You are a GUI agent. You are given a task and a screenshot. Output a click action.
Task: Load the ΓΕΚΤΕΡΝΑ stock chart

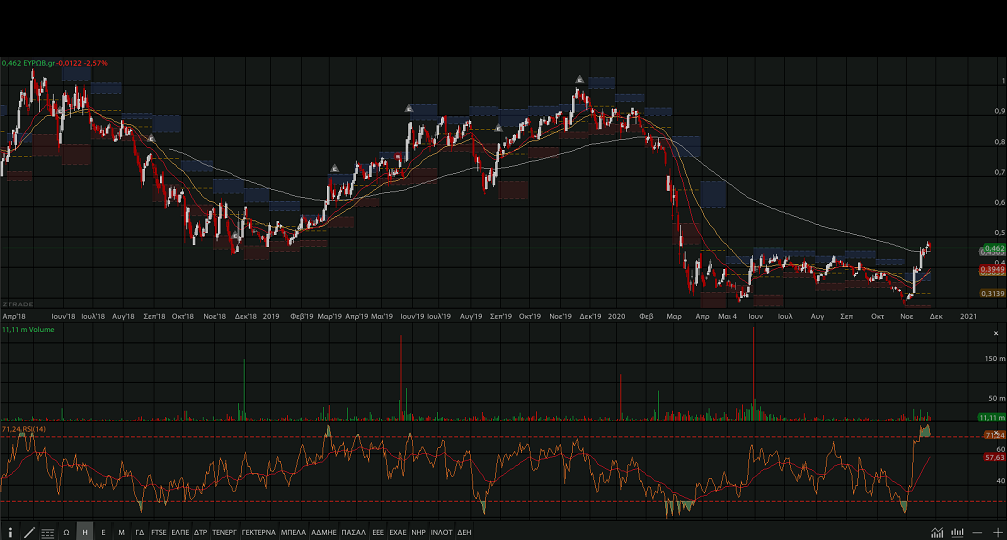click(x=258, y=532)
